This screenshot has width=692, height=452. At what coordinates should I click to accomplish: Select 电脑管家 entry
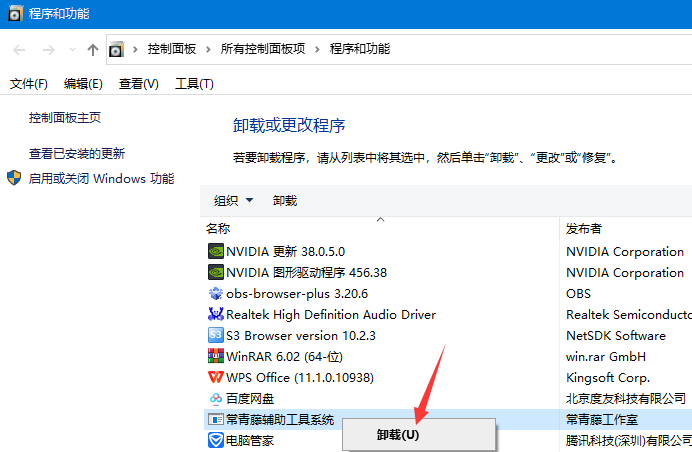click(x=250, y=441)
